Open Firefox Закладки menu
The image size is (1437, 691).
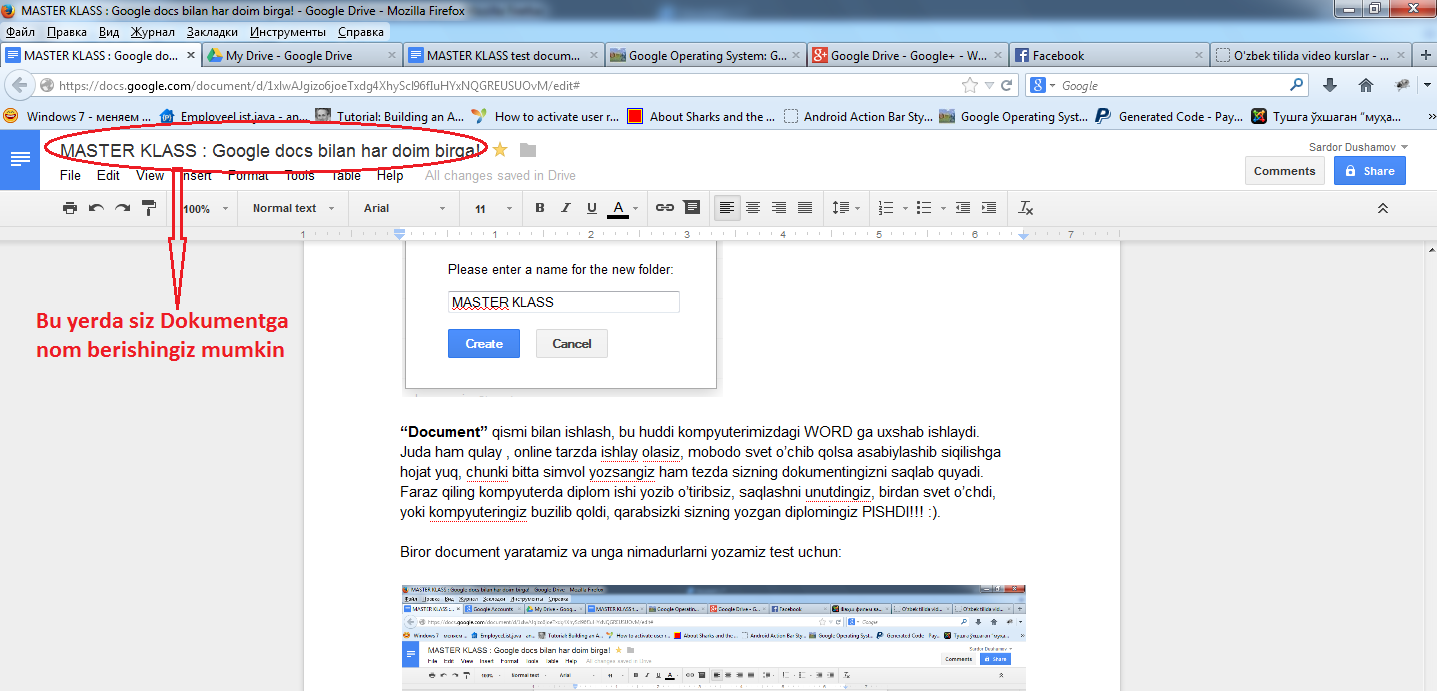click(212, 32)
